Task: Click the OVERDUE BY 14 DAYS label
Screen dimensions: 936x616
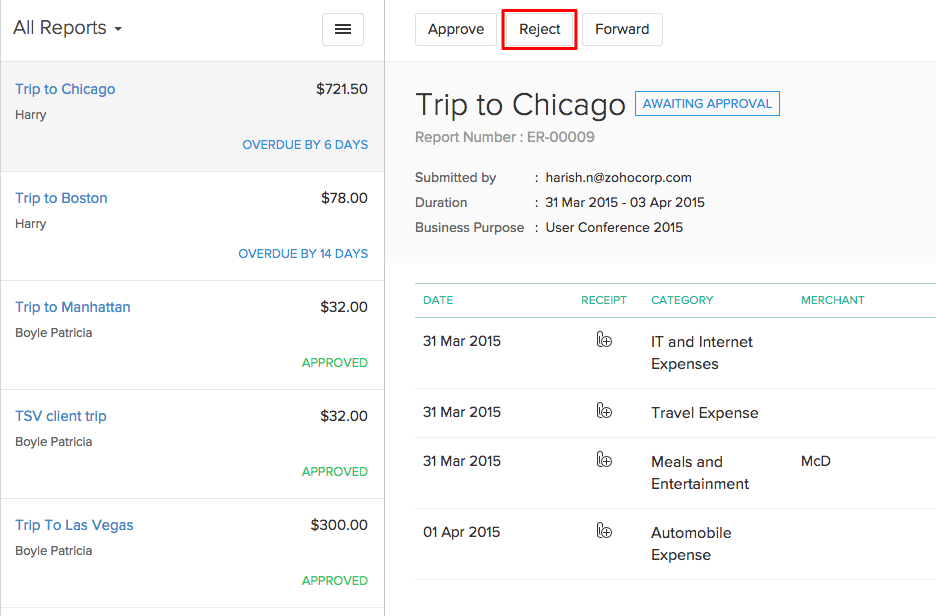Action: click(303, 254)
